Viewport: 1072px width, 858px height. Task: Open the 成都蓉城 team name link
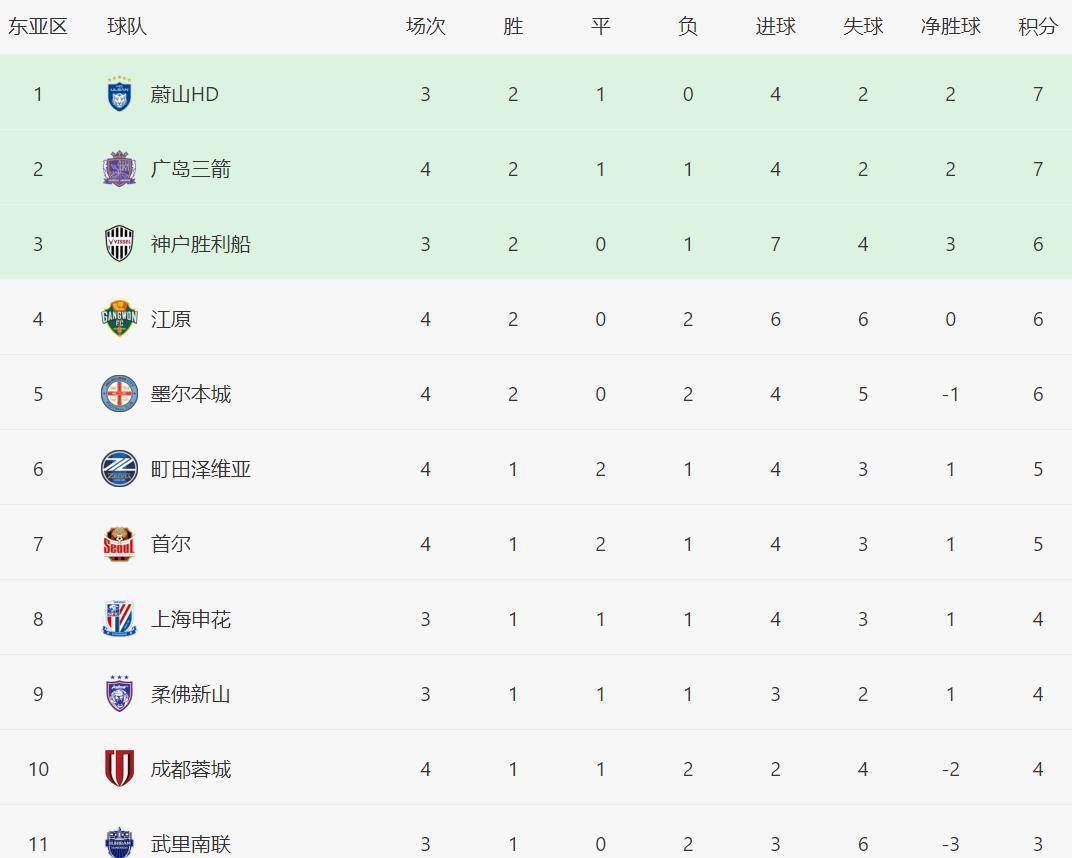[190, 769]
